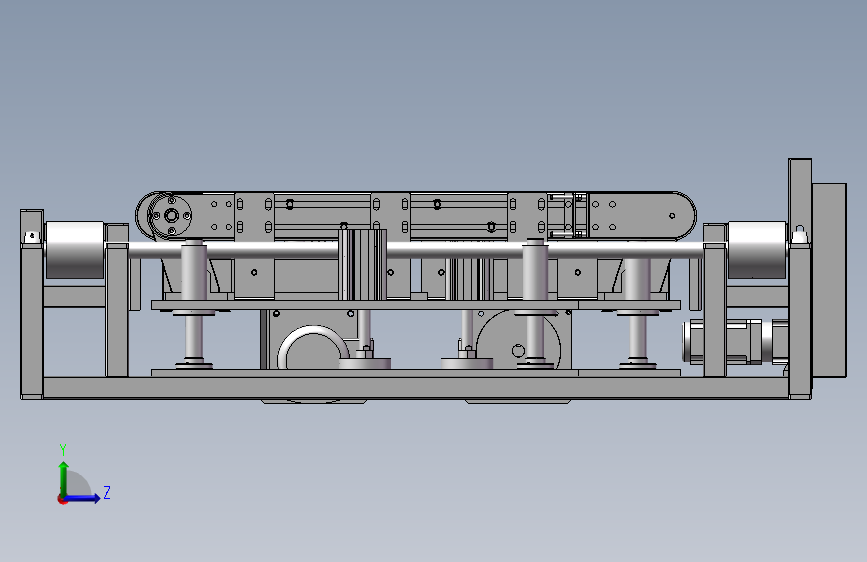The image size is (867, 562).
Task: Select the large cylindrical roller on the right end
Action: 757,249
